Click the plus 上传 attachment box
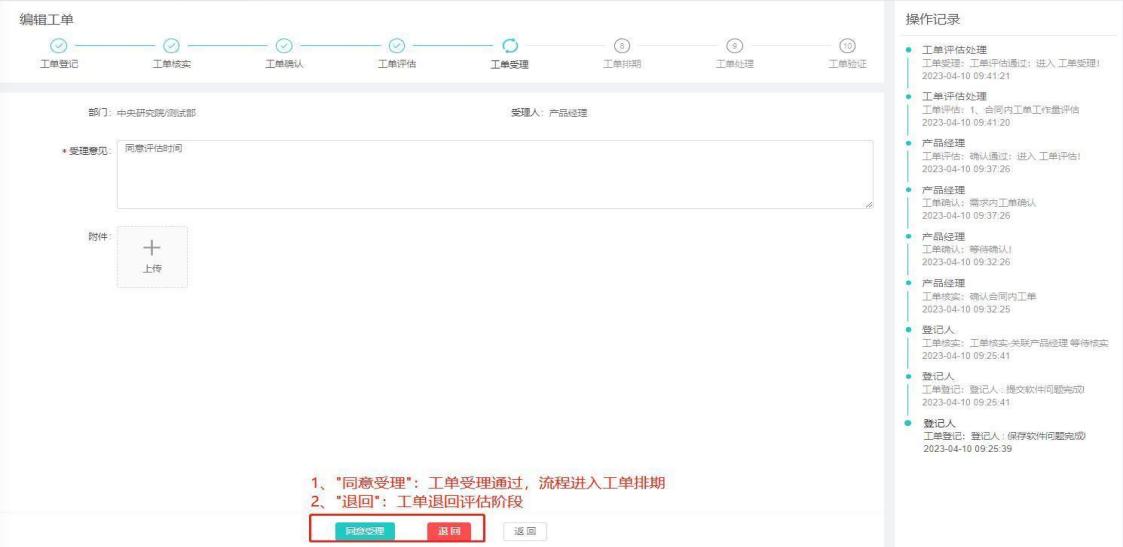The image size is (1123, 547). (x=152, y=257)
